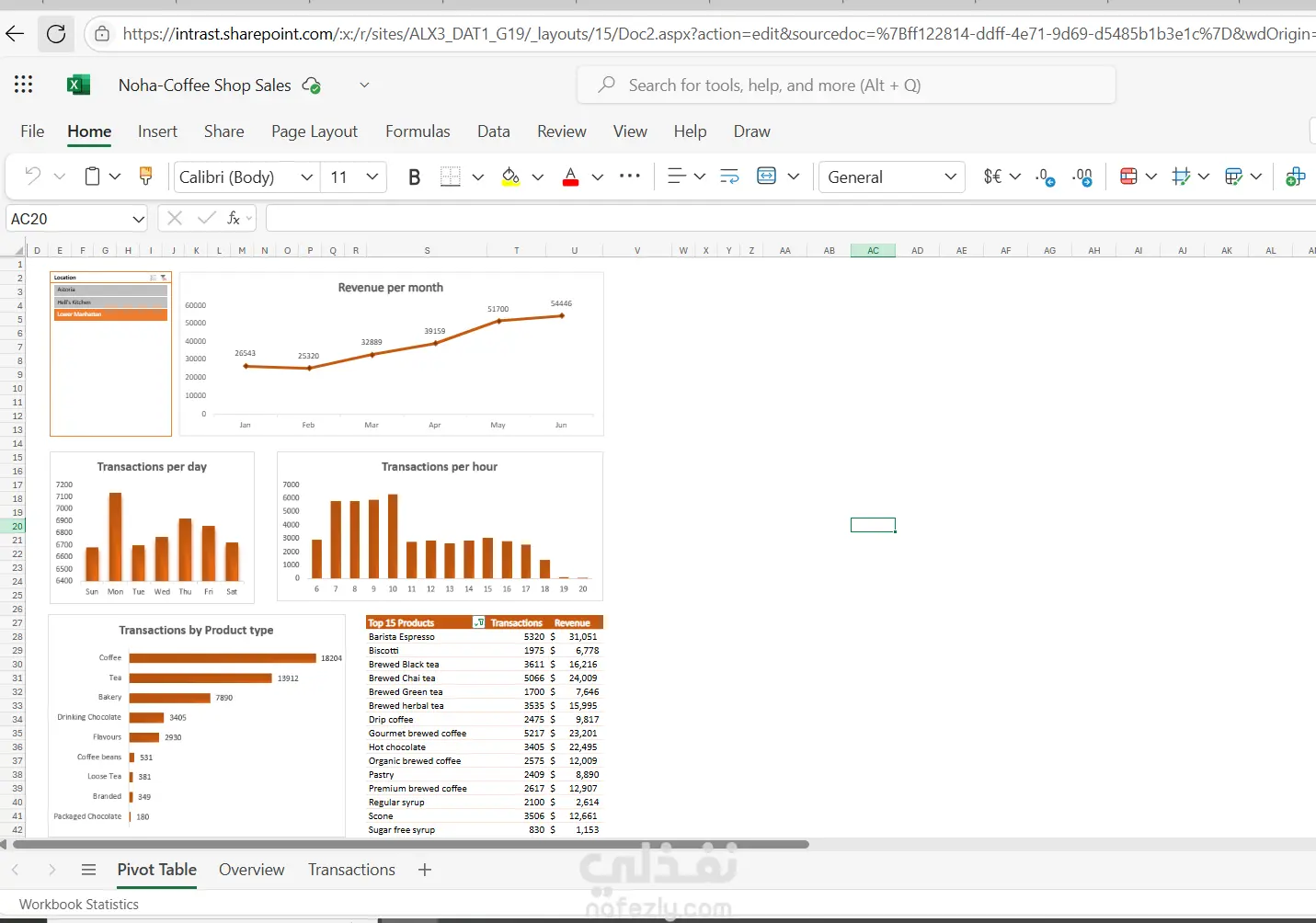Toggle wrap text
The width and height of the screenshot is (1316, 923).
click(x=729, y=176)
